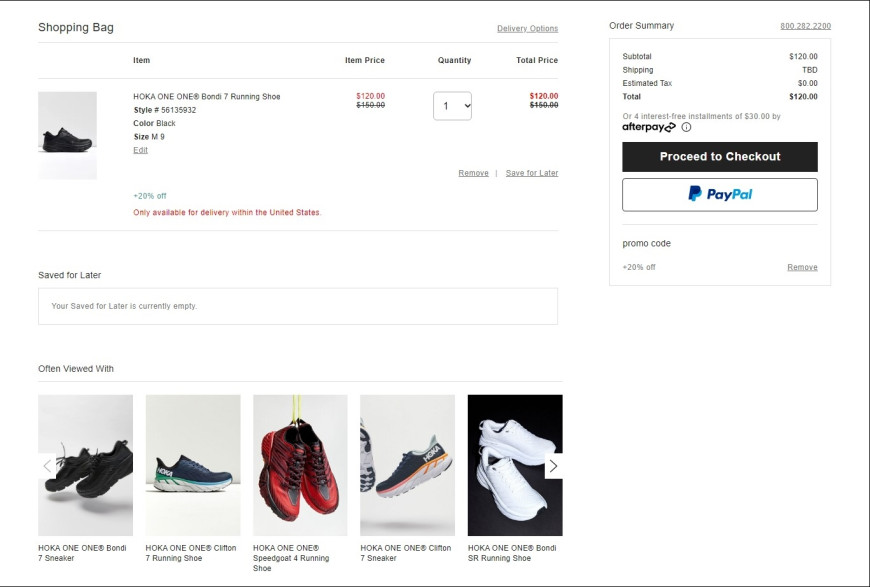Open HOKA ONE ONE Clifton 7 Running Shoe link

pos(191,553)
